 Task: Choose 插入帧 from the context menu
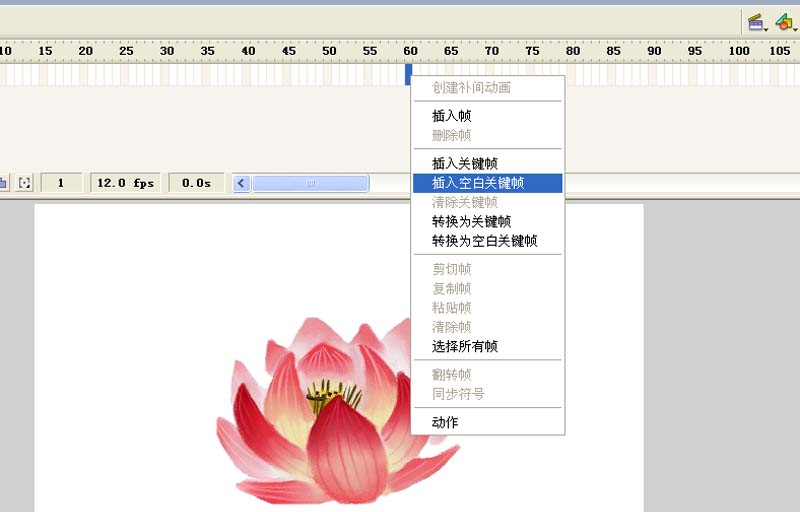tap(487, 116)
